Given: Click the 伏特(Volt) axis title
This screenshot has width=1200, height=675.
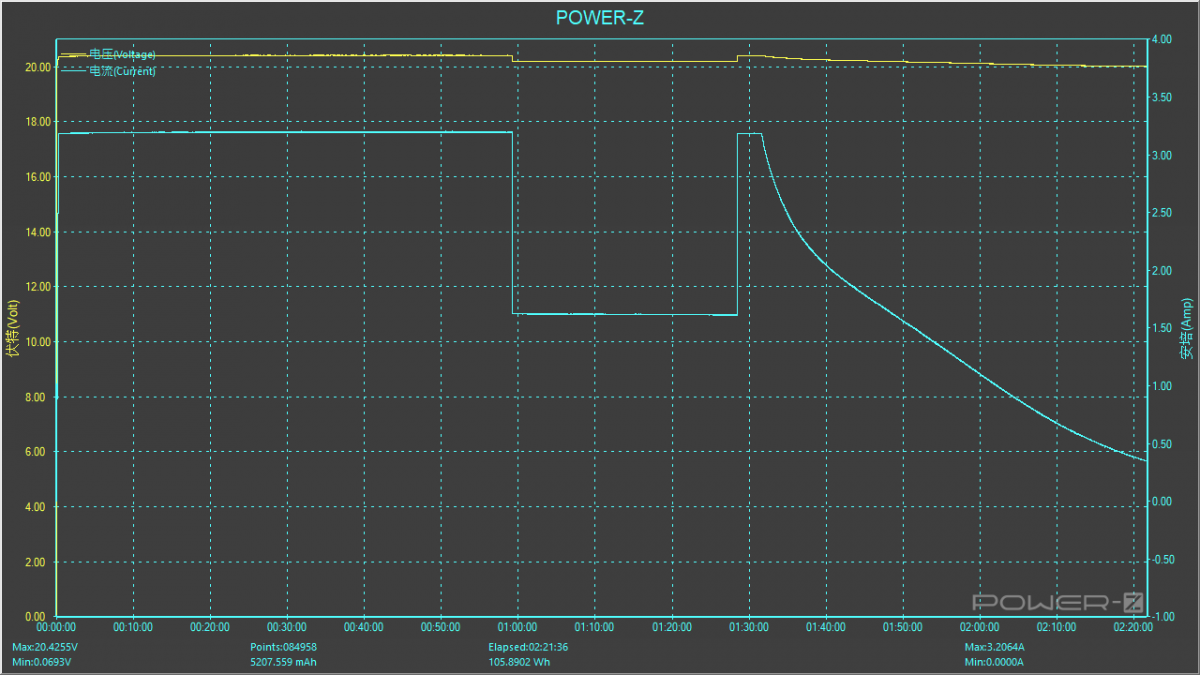Looking at the screenshot, I should click(x=12, y=328).
